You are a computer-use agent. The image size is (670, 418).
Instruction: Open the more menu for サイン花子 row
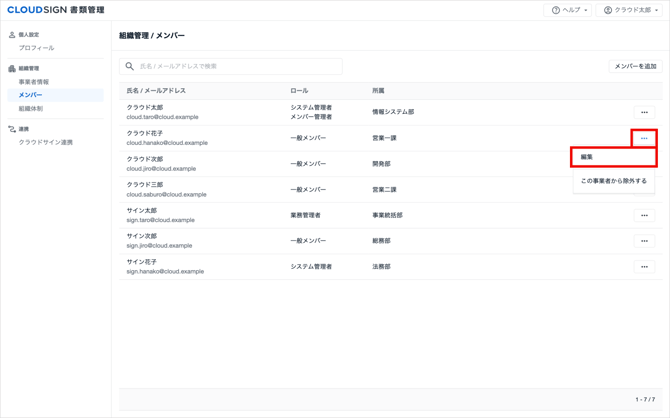pyautogui.click(x=644, y=267)
